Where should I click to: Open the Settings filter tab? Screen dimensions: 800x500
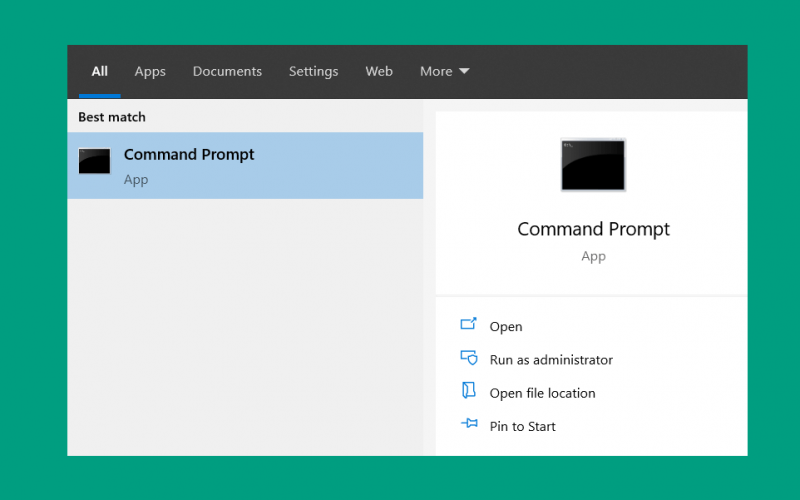tap(313, 71)
